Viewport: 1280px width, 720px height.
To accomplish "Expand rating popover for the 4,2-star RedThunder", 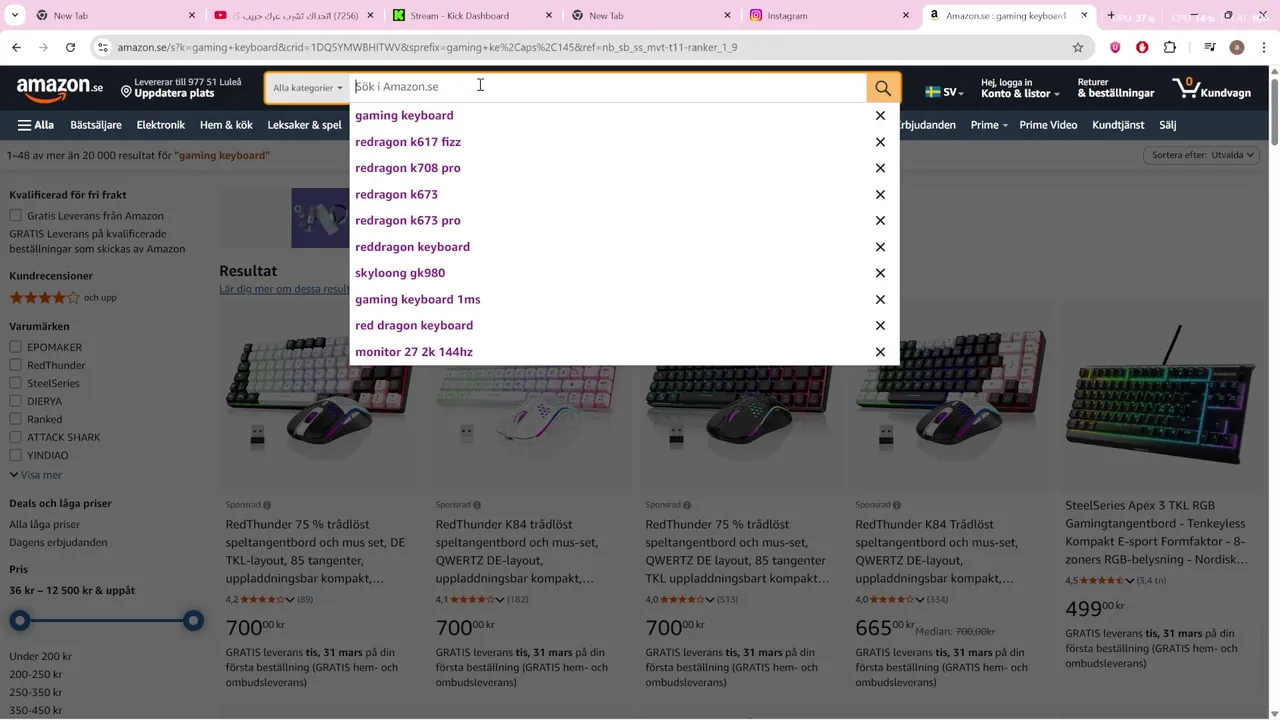I will coord(290,600).
